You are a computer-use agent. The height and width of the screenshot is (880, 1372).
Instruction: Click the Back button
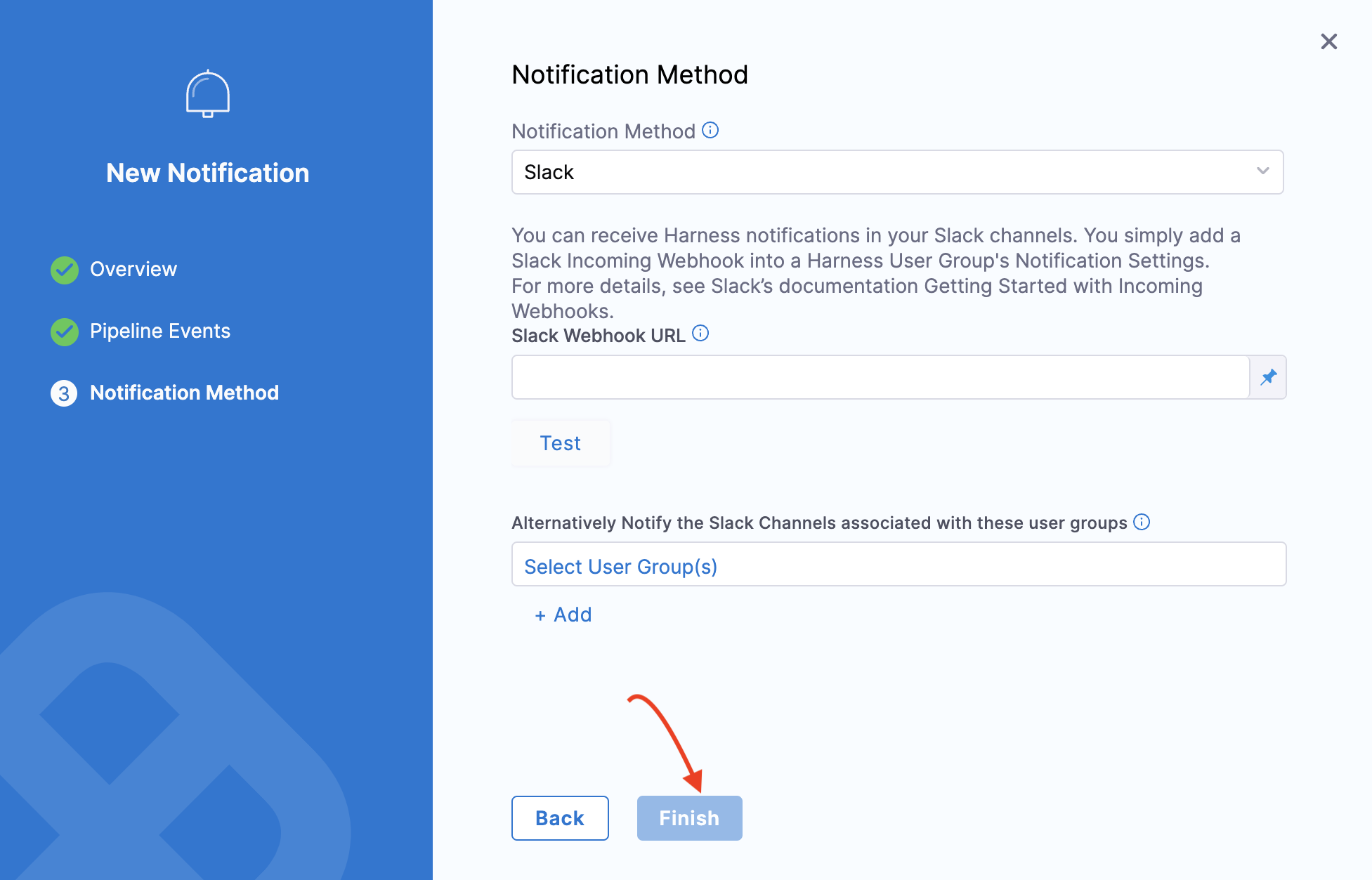(x=560, y=818)
